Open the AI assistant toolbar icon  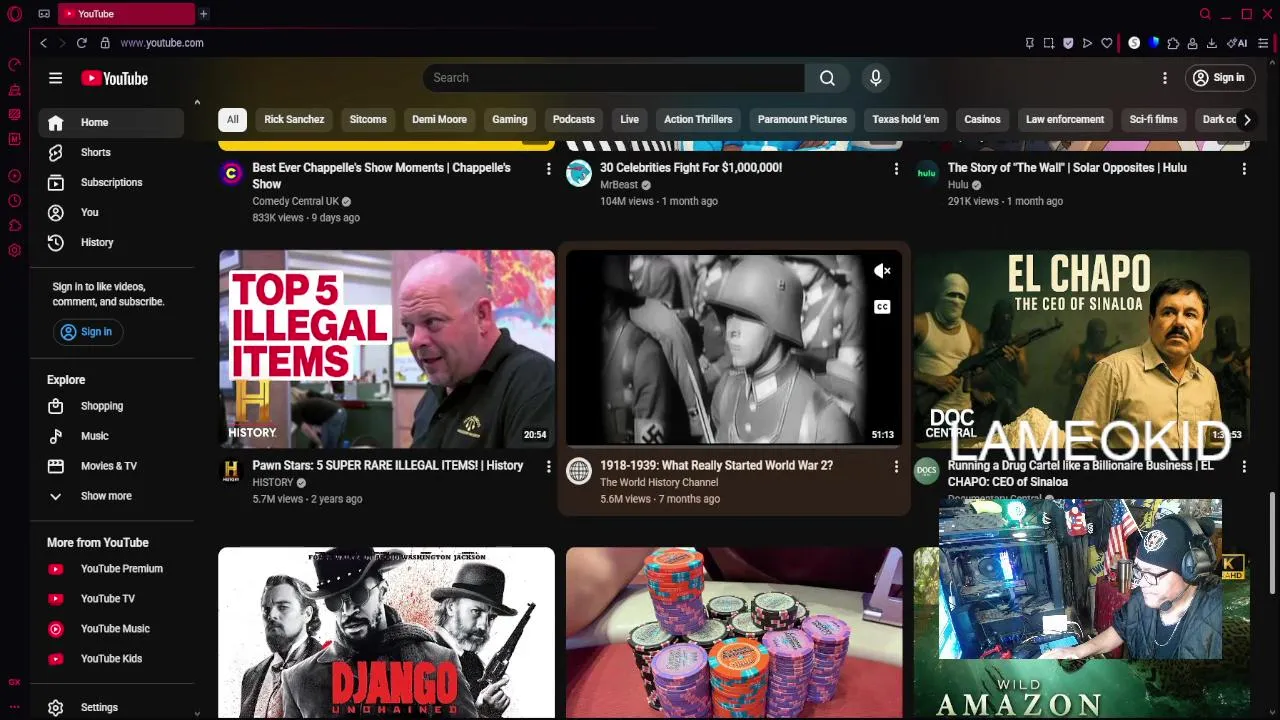[1237, 43]
